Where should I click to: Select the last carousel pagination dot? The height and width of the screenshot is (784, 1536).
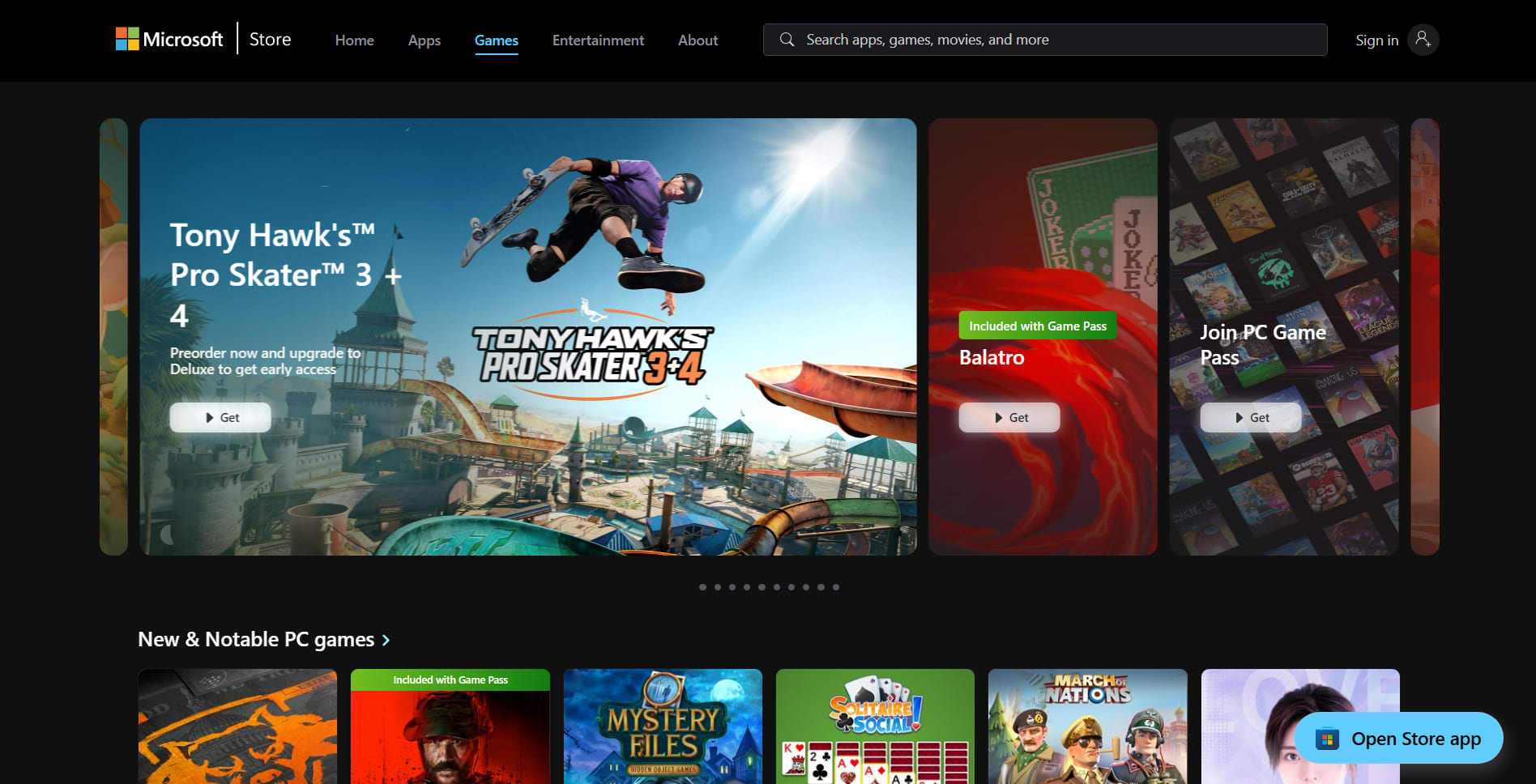(x=836, y=587)
